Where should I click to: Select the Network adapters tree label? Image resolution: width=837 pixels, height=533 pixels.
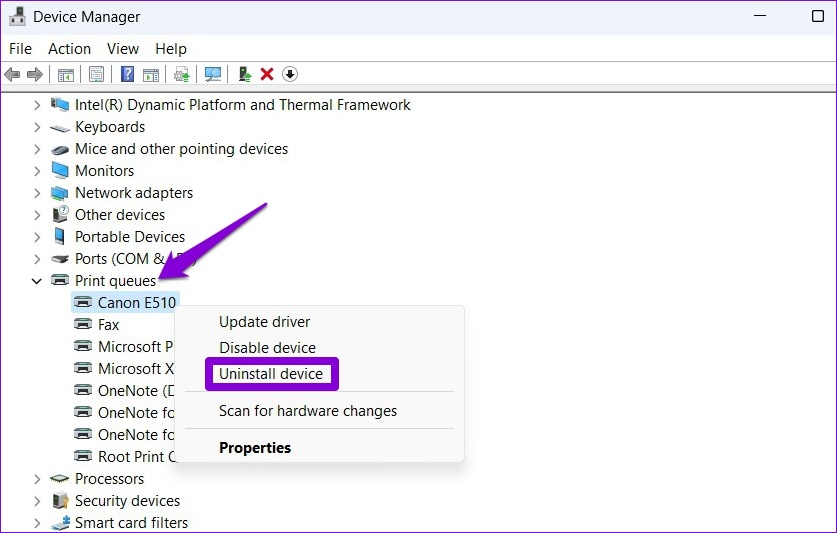click(x=134, y=193)
